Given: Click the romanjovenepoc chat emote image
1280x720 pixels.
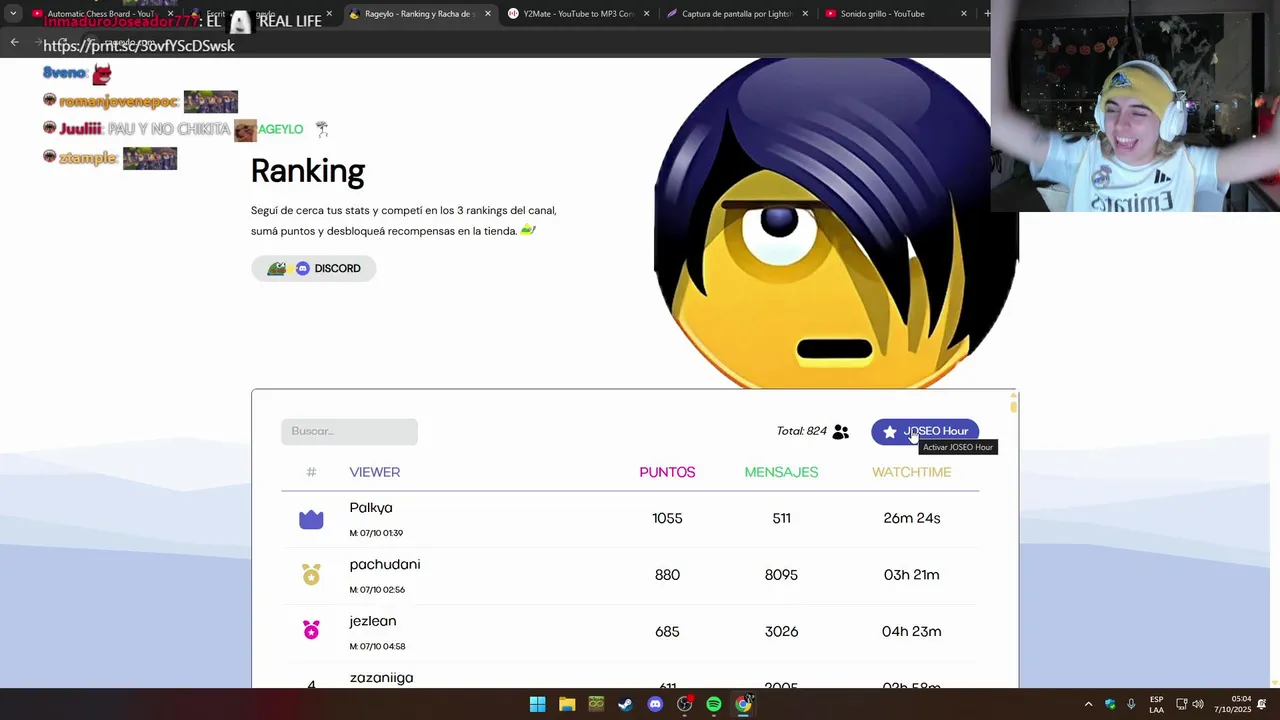Looking at the screenshot, I should point(210,101).
